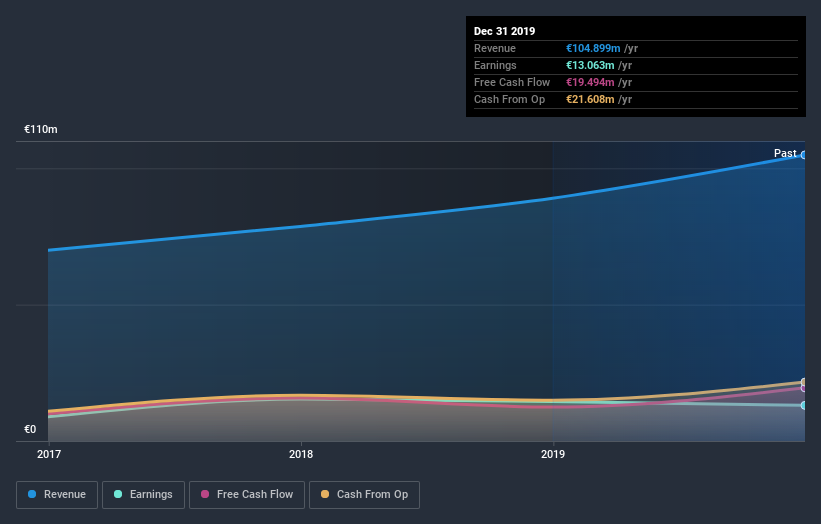Toggle the Cash From Op legend button

(364, 495)
